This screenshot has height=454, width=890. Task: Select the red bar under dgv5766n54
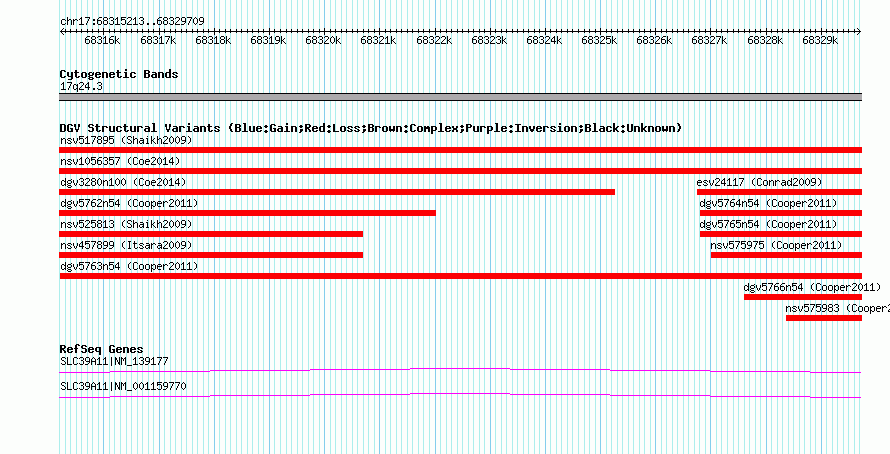click(803, 297)
